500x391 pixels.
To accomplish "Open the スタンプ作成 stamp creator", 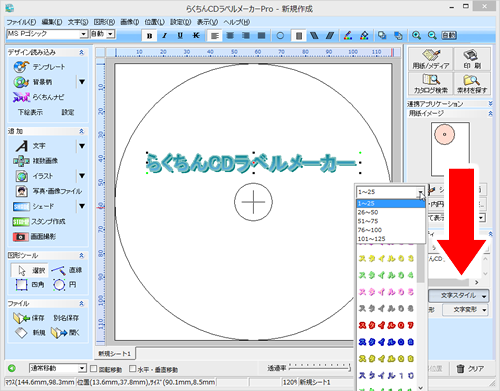I will 39,221.
